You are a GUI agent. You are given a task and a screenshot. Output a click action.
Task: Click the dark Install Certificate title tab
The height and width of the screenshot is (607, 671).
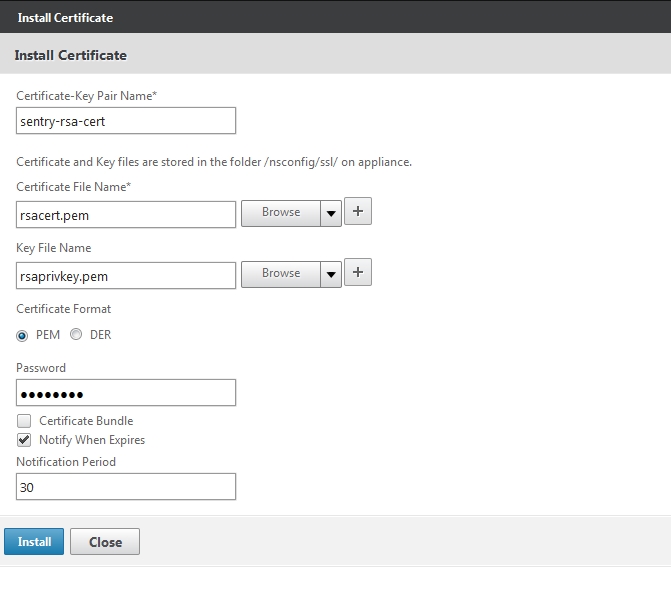pos(65,17)
